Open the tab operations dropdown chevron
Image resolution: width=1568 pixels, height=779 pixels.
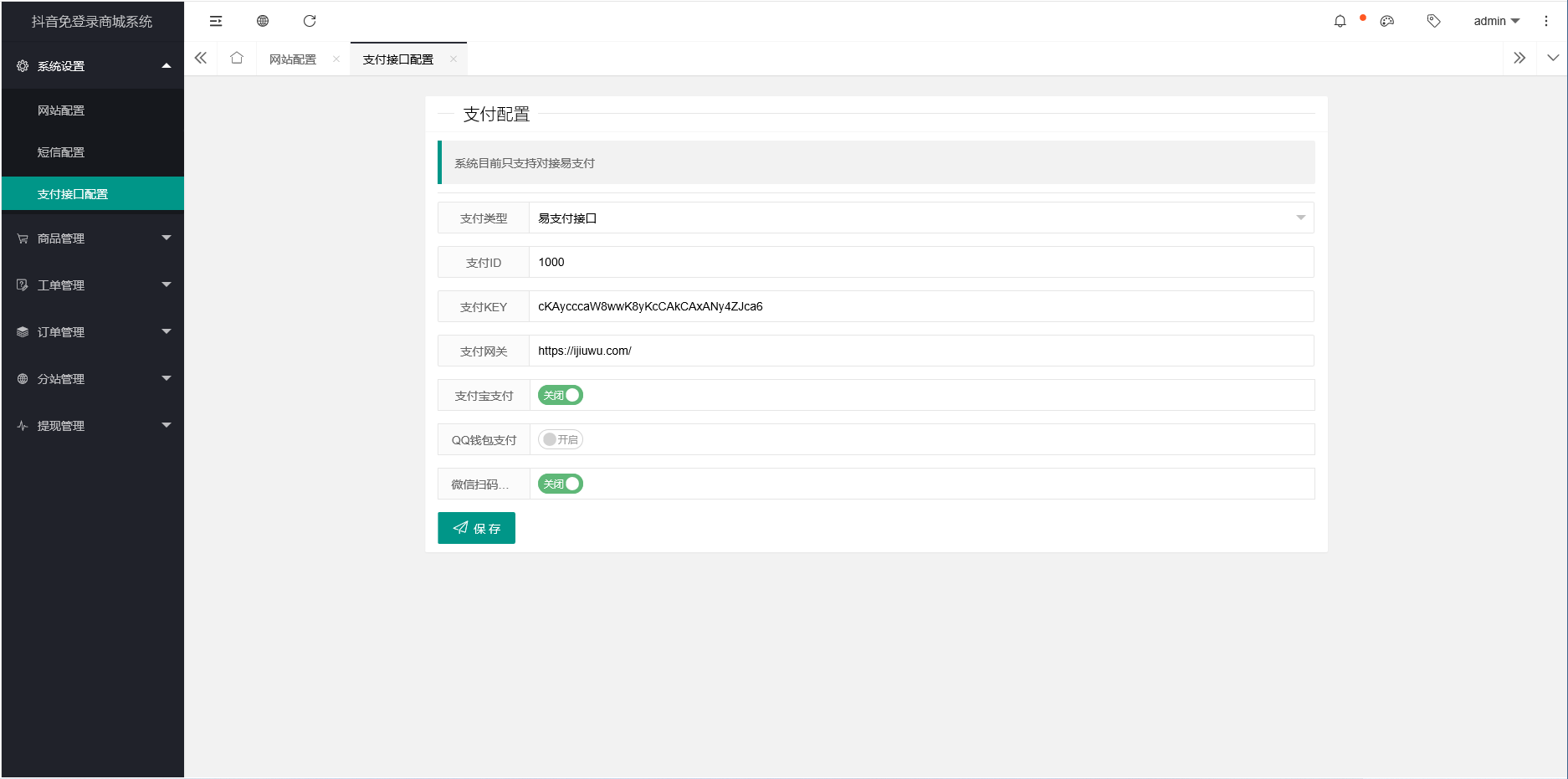(x=1553, y=58)
